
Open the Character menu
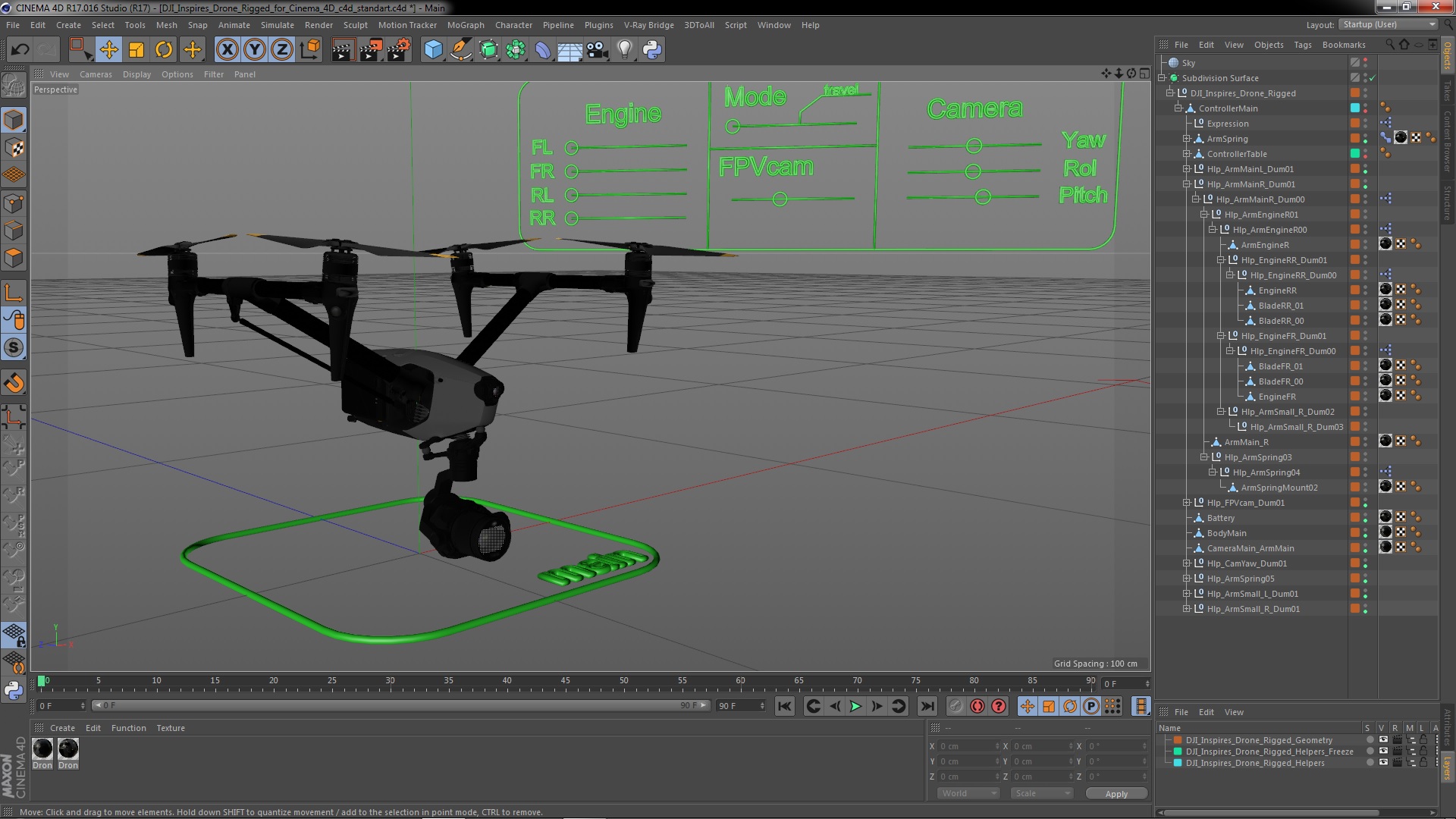[513, 25]
